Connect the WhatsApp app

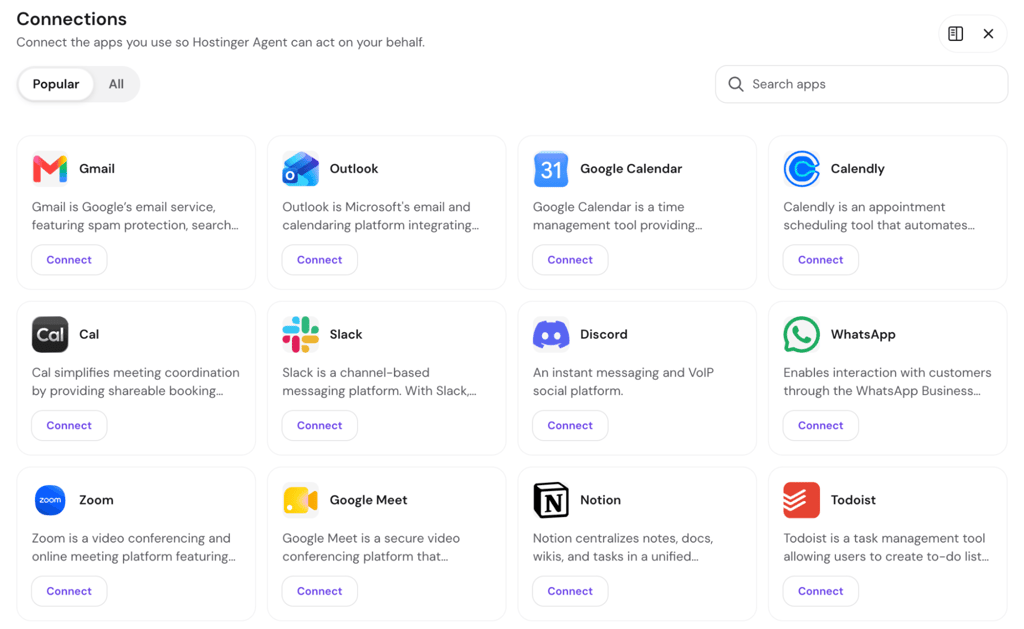(821, 426)
